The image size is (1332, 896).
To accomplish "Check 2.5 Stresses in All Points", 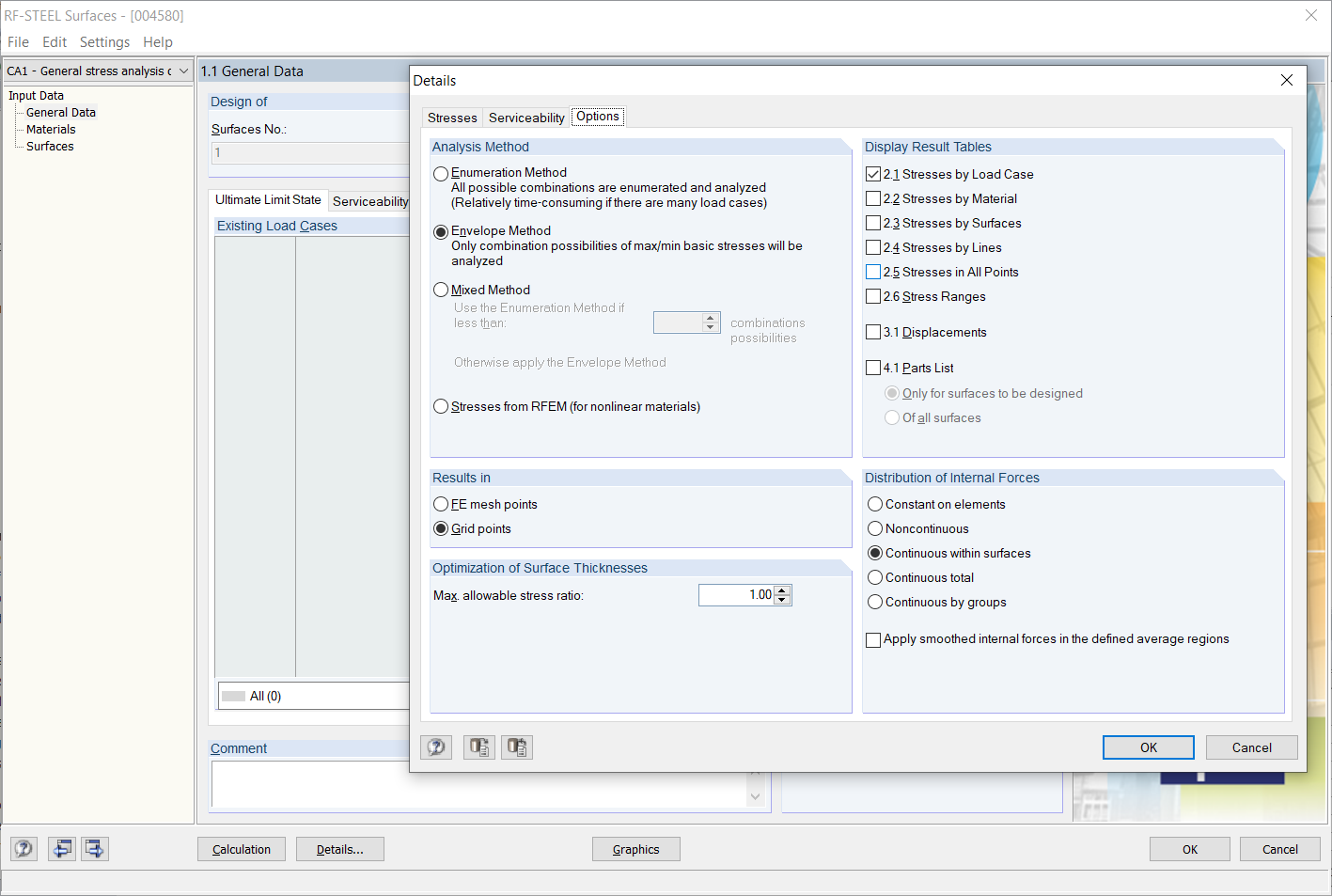I will 873,272.
